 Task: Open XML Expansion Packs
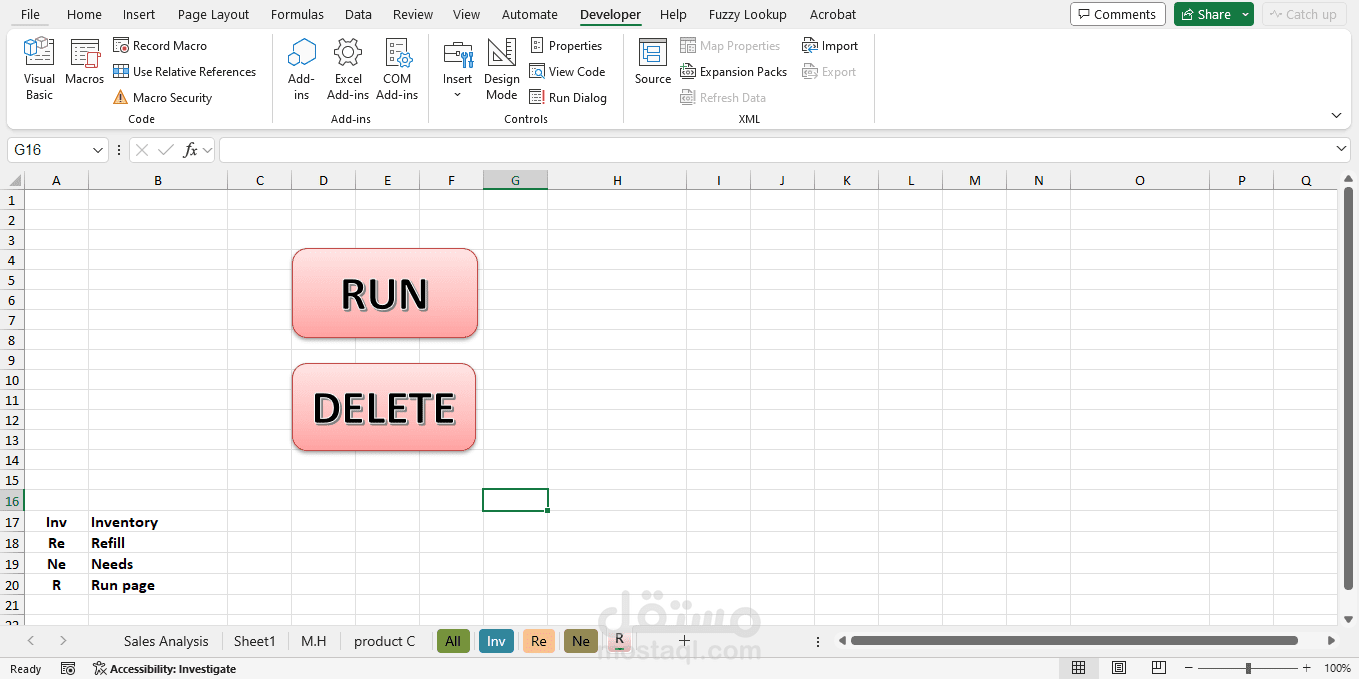click(733, 72)
